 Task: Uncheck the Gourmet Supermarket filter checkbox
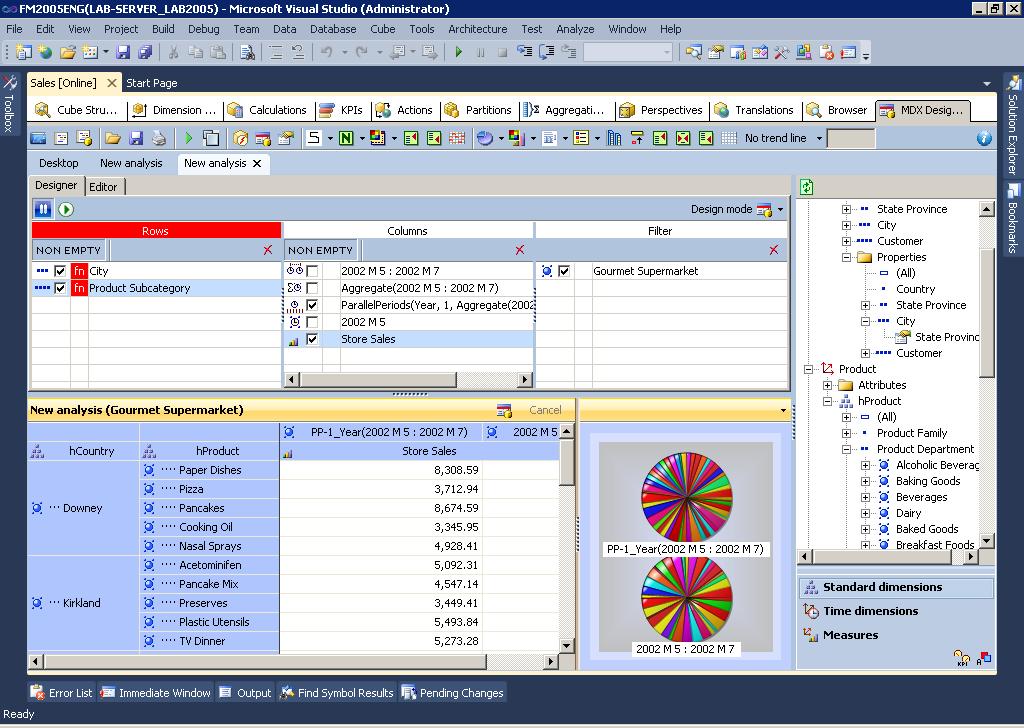(x=564, y=271)
